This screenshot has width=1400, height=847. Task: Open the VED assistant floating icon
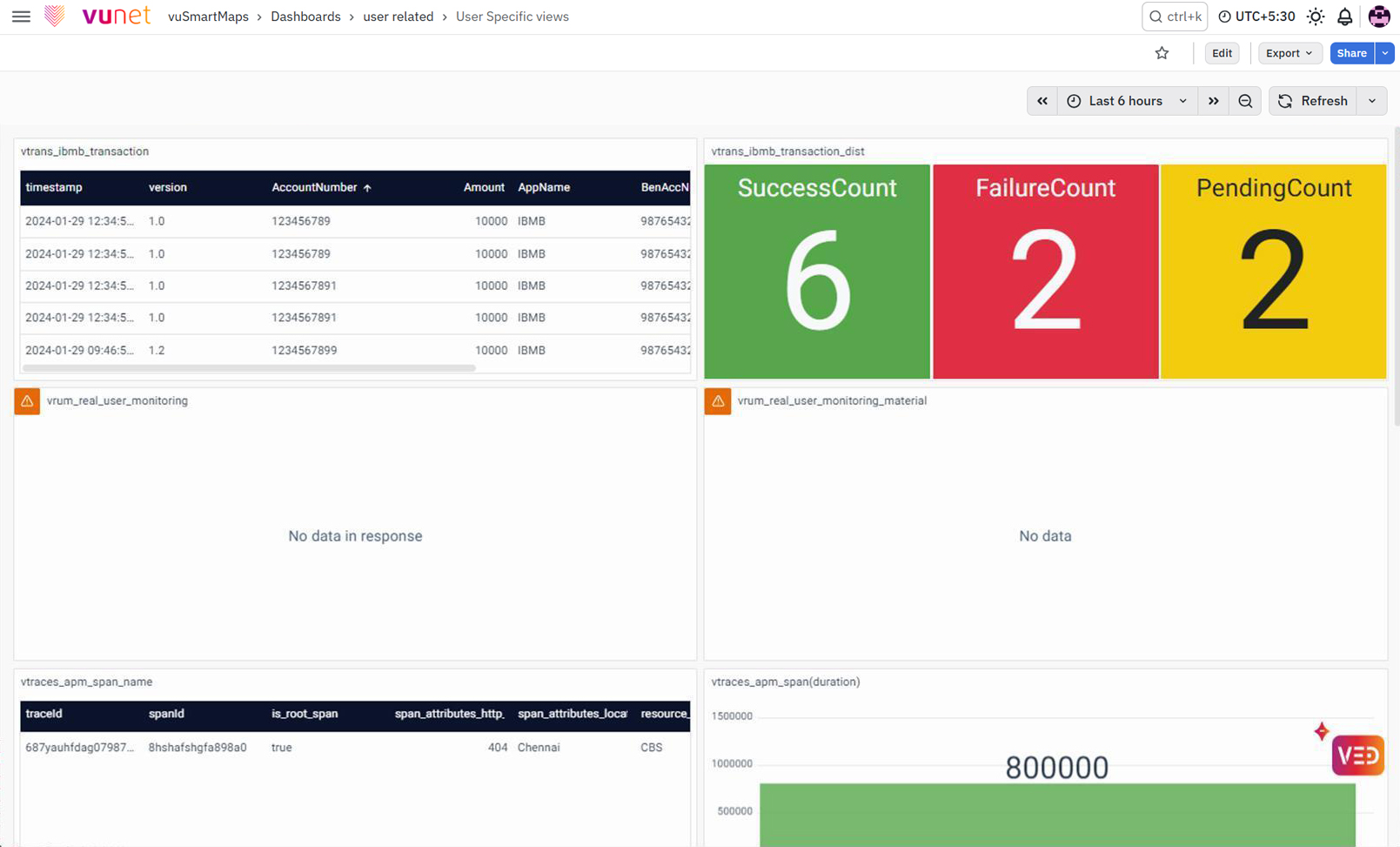[1357, 755]
